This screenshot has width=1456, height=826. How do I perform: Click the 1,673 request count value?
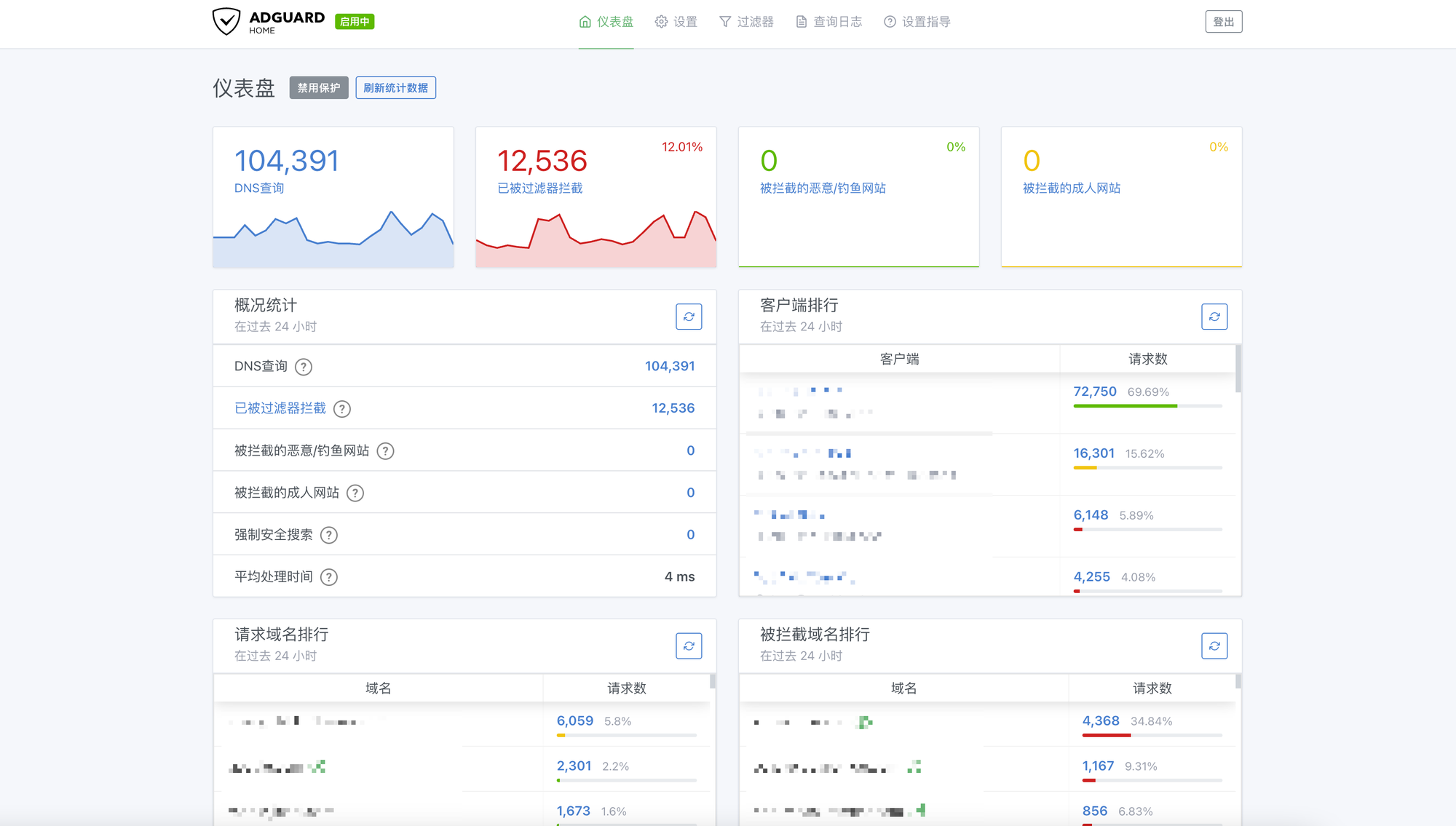(574, 811)
